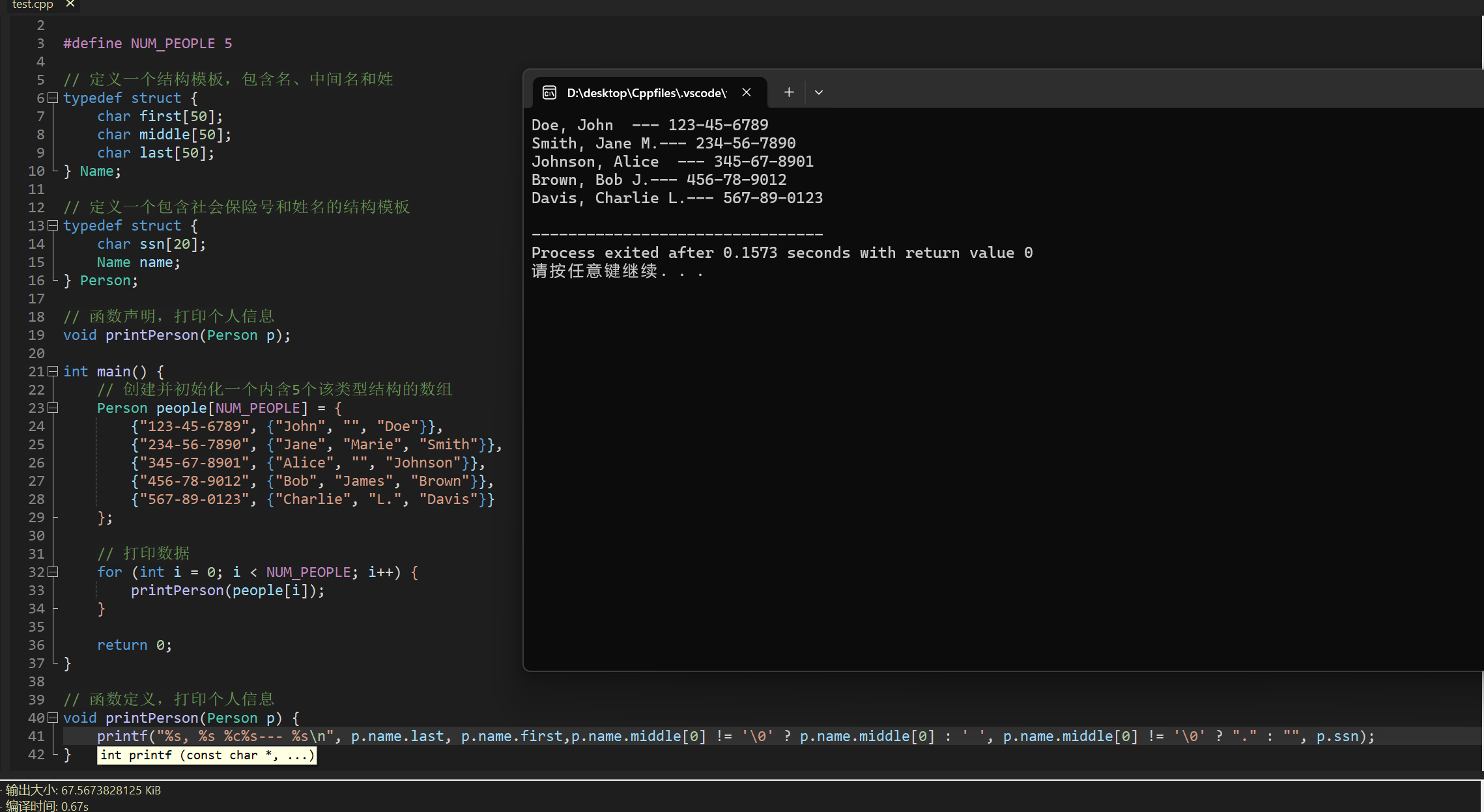This screenshot has height=812, width=1484.
Task: Switch to the test.cpp tab
Action: (x=33, y=5)
